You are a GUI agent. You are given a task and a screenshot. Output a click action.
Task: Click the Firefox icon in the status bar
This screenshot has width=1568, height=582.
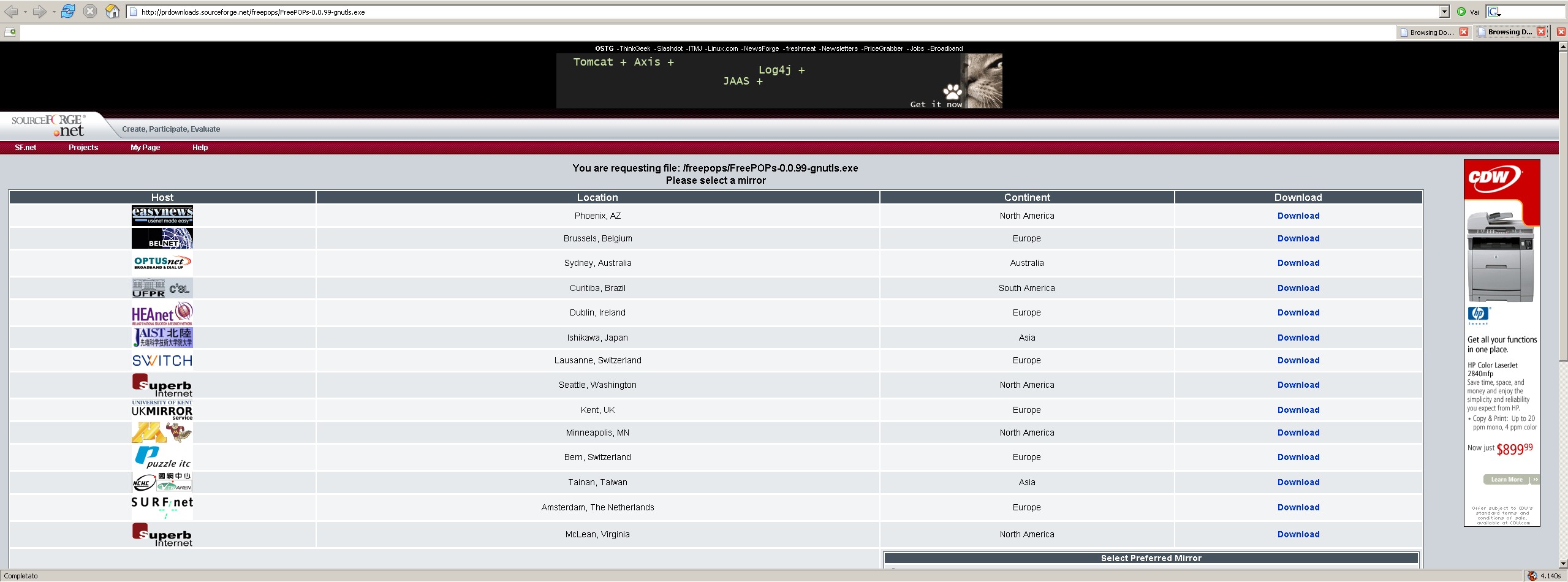tap(1532, 576)
